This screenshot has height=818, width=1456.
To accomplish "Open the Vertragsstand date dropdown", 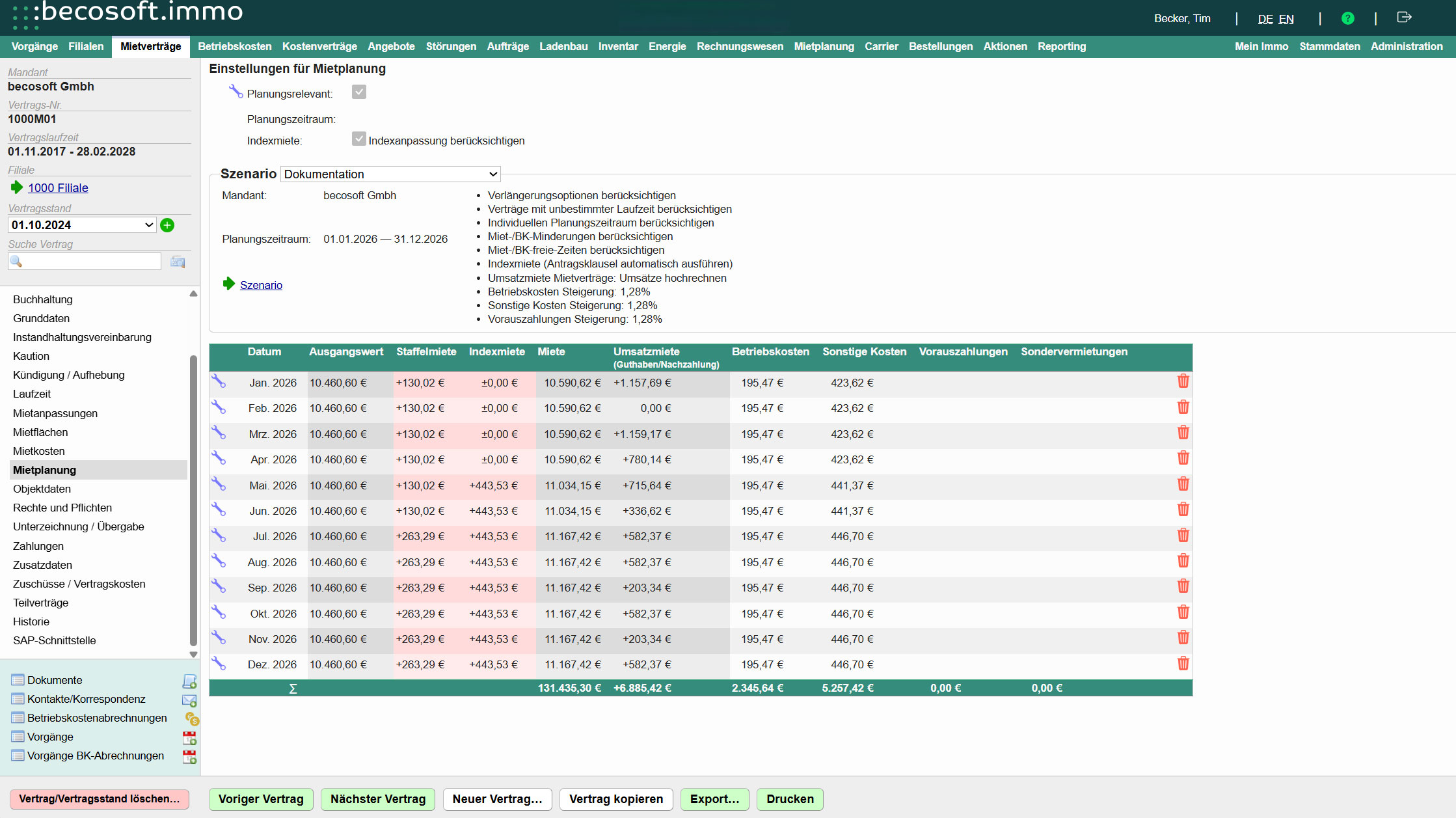I will [82, 225].
